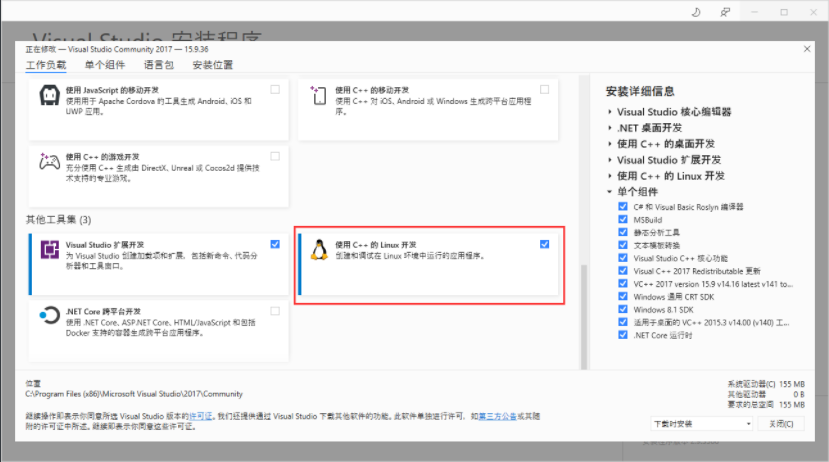Screen dimensions: 829x462
Task: Open the 许可证 license link
Action: coord(200,417)
